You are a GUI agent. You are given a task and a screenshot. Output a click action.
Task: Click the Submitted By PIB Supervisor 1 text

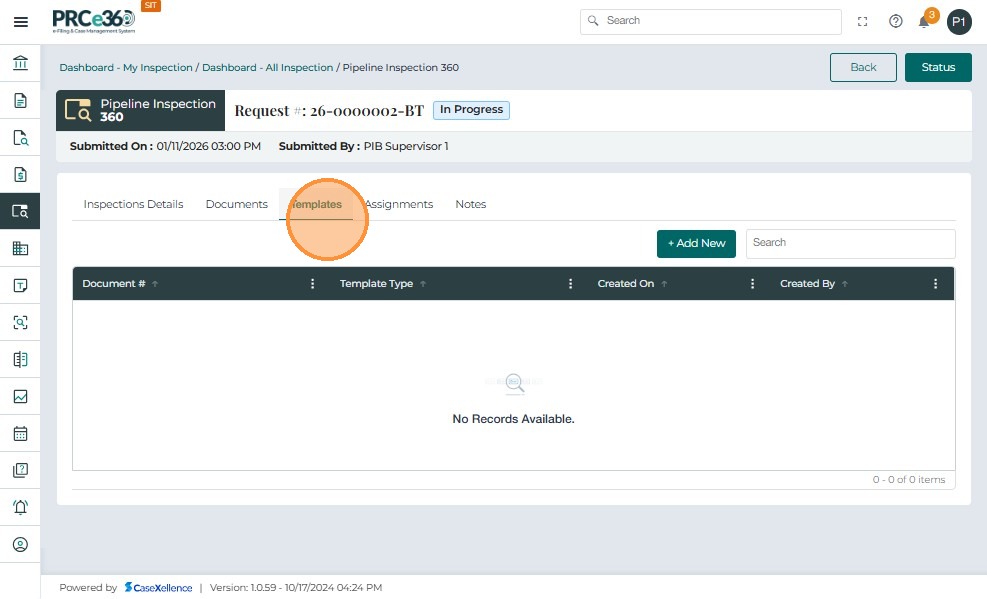(364, 146)
